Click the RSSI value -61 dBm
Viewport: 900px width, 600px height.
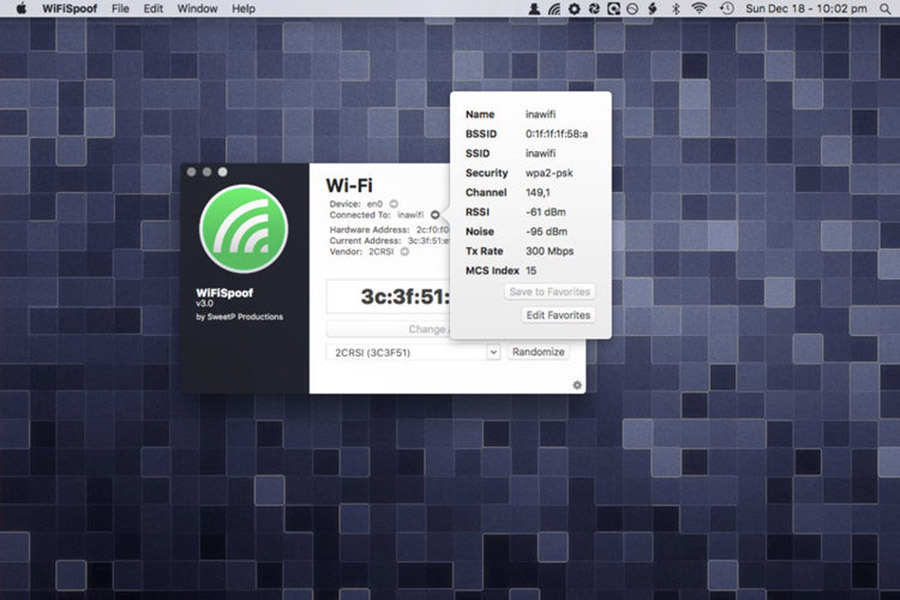[x=546, y=212]
